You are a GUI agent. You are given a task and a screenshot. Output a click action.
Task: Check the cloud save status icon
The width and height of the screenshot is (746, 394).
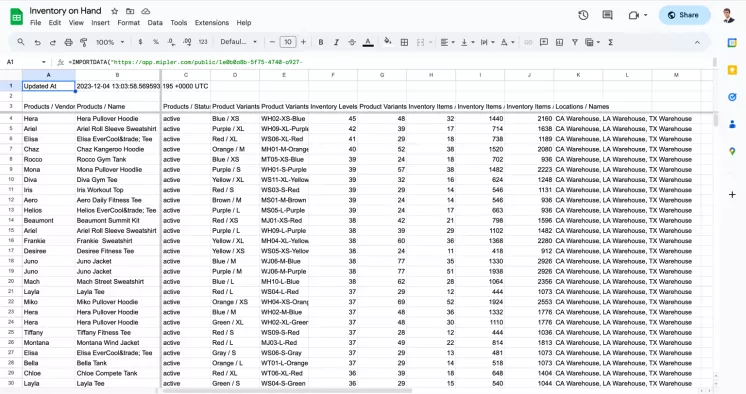(x=146, y=11)
